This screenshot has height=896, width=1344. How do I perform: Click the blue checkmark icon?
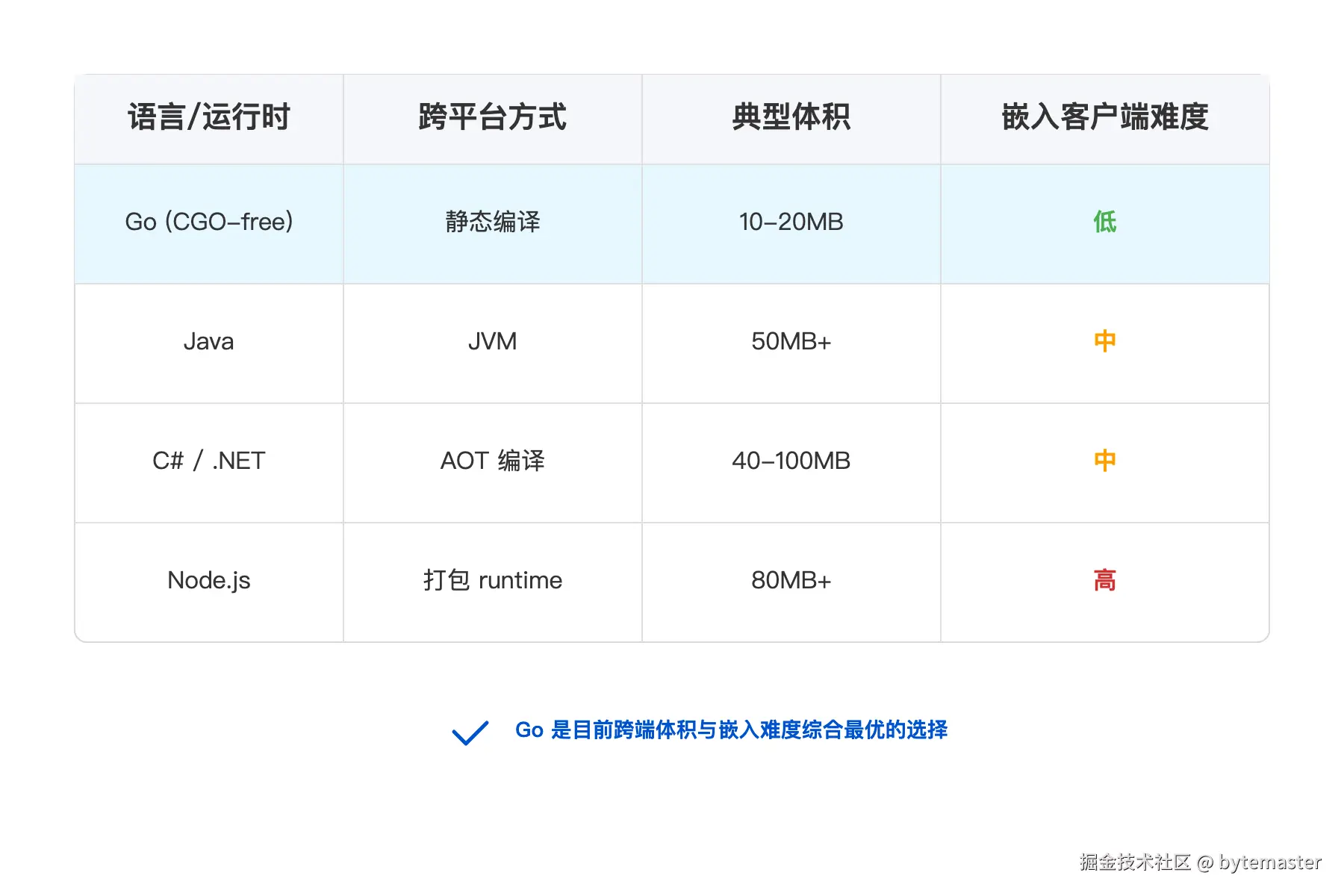coord(470,732)
